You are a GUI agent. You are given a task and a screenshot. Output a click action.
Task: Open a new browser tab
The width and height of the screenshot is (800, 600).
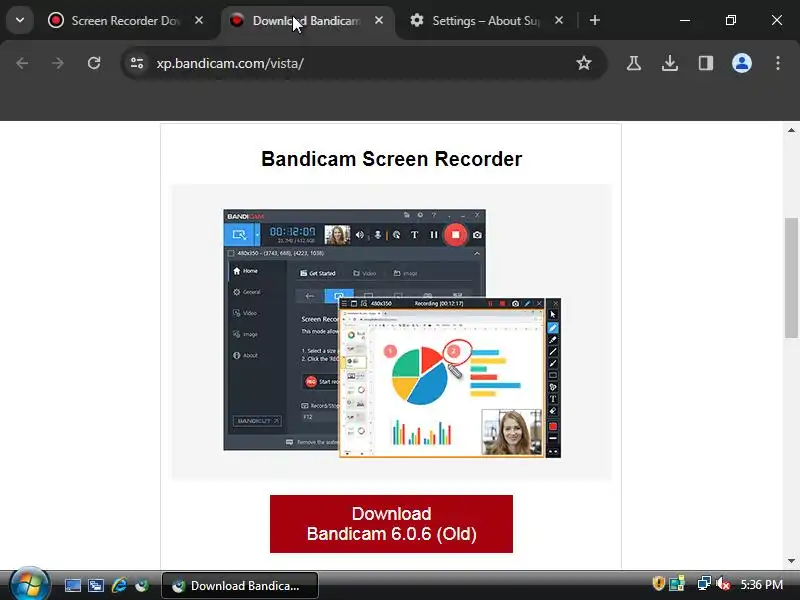click(x=595, y=20)
